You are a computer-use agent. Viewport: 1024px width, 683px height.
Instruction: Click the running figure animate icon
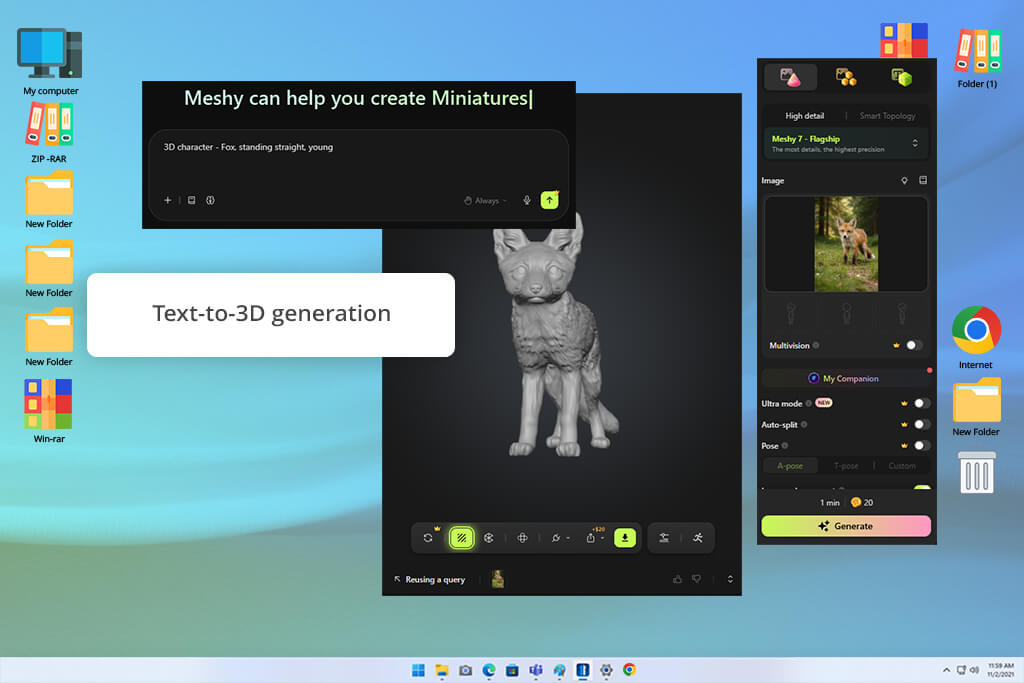point(698,538)
